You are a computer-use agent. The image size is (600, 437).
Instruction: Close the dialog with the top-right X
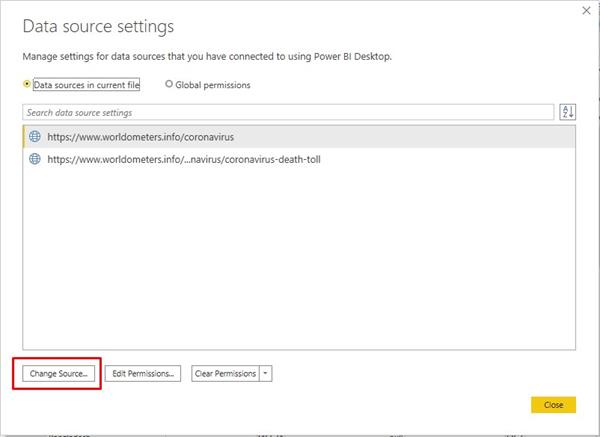pyautogui.click(x=586, y=10)
